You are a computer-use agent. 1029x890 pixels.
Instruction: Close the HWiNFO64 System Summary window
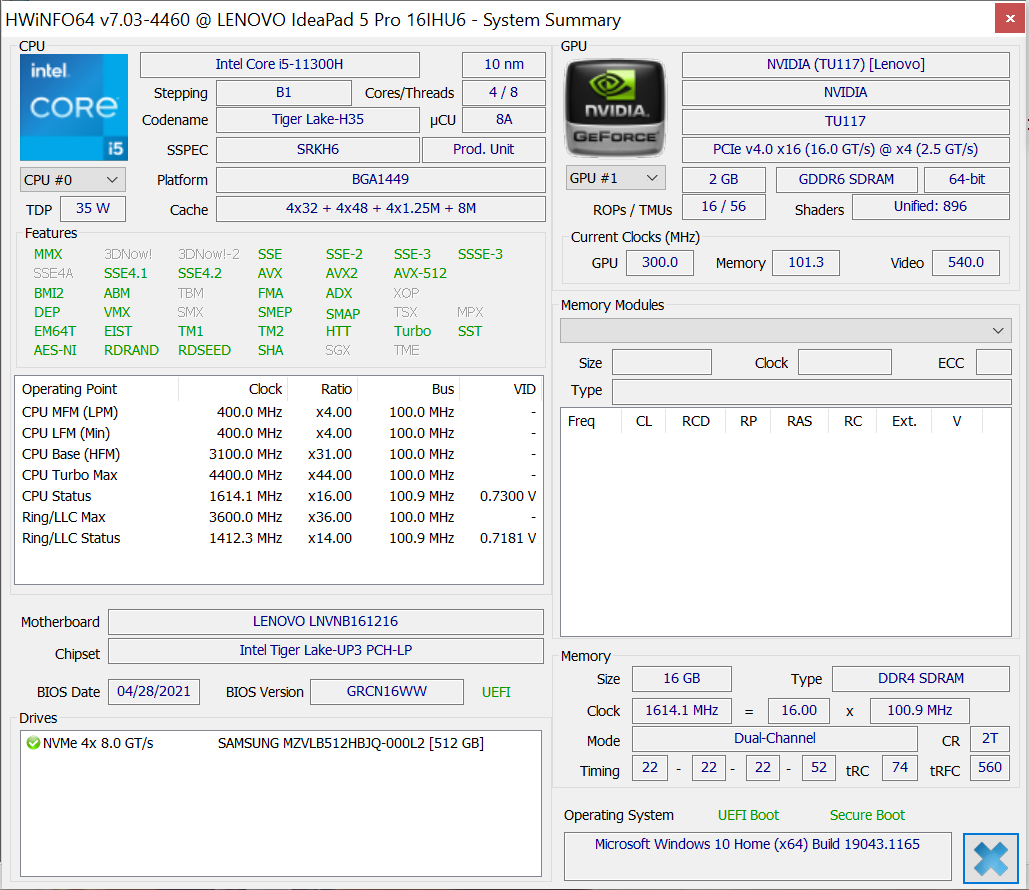pyautogui.click(x=1010, y=18)
